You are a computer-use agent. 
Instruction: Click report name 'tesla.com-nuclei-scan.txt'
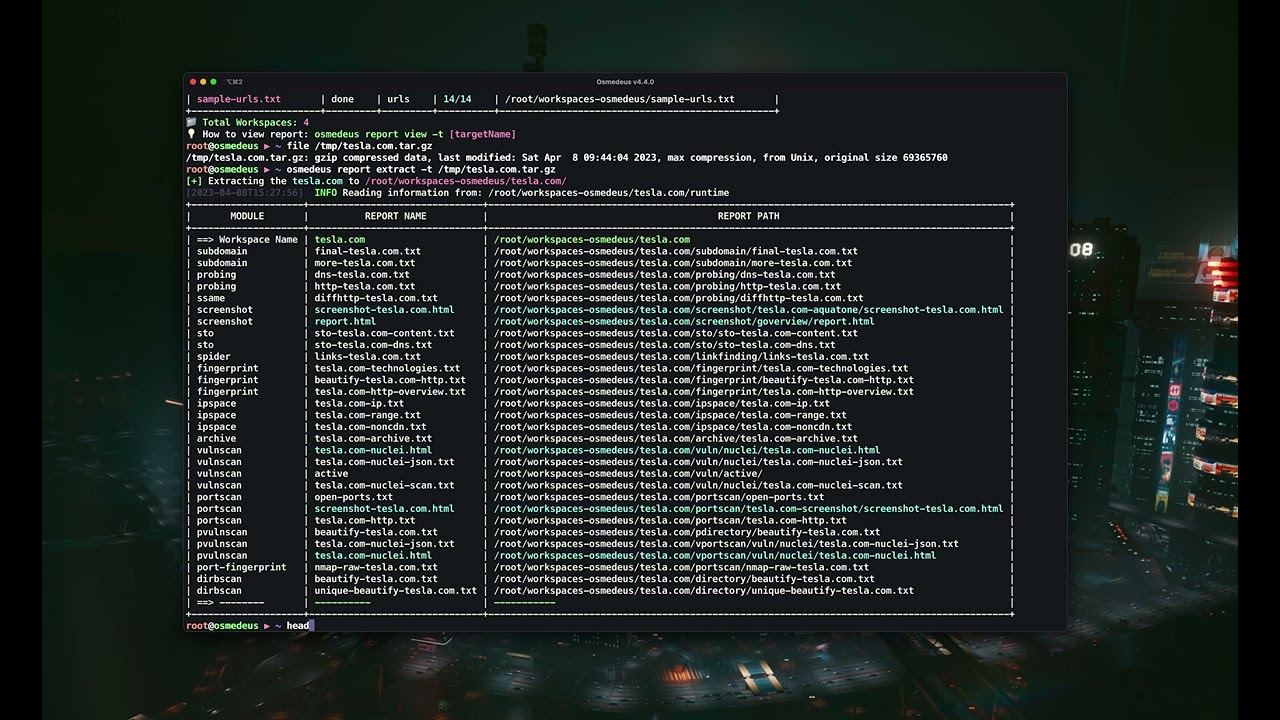click(385, 485)
